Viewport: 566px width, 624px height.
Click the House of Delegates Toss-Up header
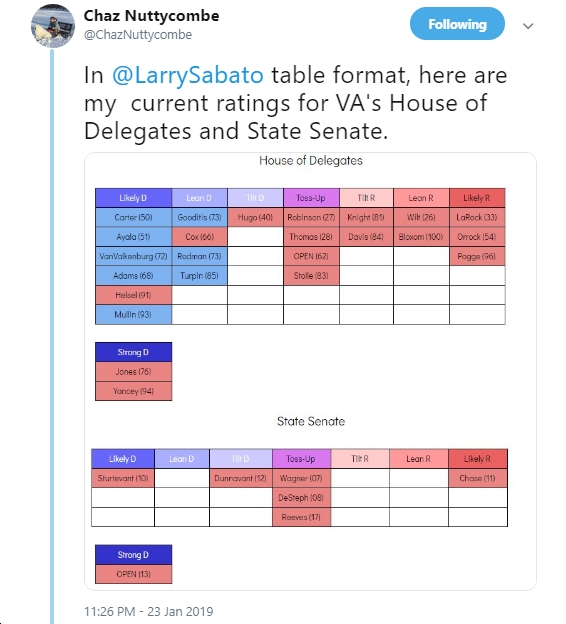tap(311, 198)
